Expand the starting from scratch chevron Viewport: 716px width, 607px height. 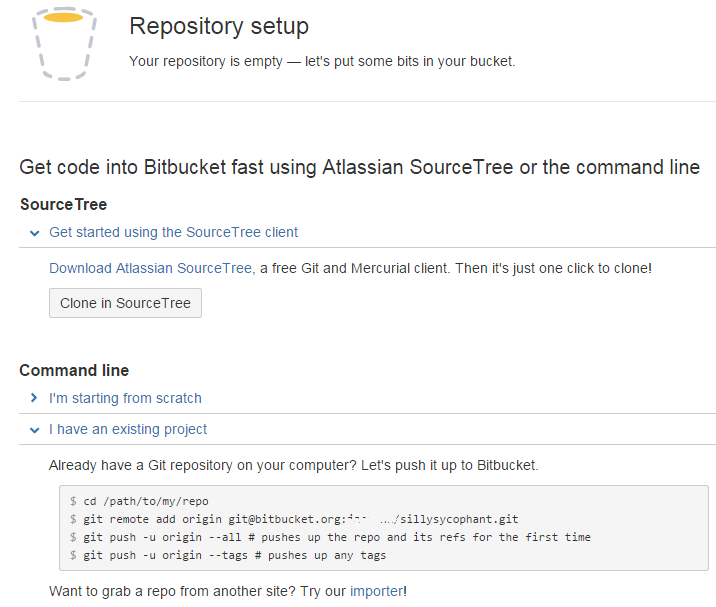(34, 399)
